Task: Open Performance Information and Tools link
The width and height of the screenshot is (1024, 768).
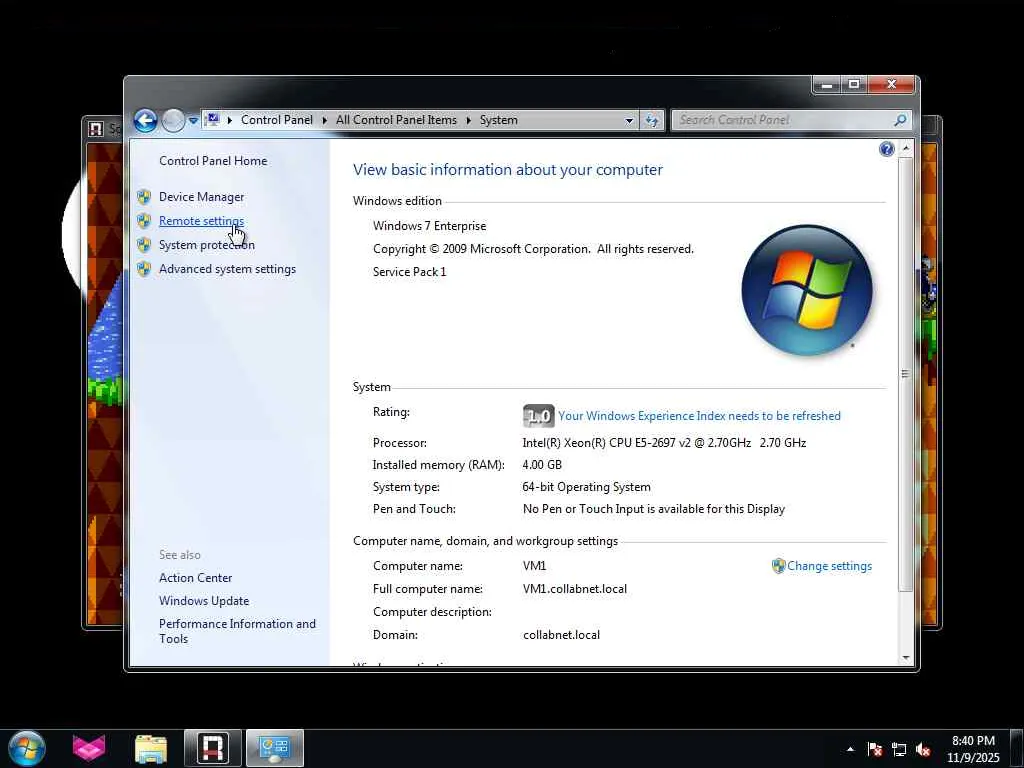Action: (x=237, y=632)
